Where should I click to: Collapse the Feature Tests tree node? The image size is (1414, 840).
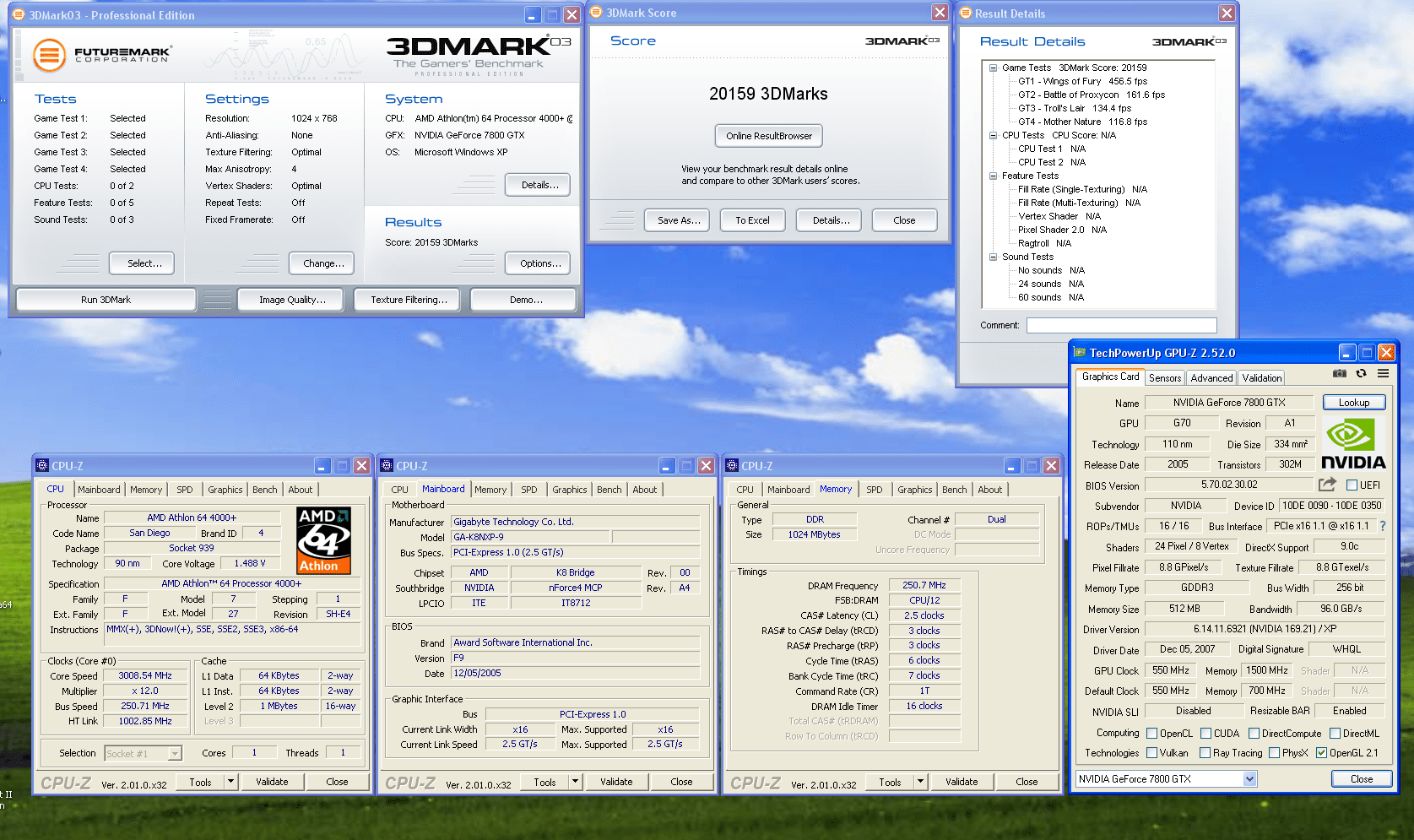[x=993, y=176]
